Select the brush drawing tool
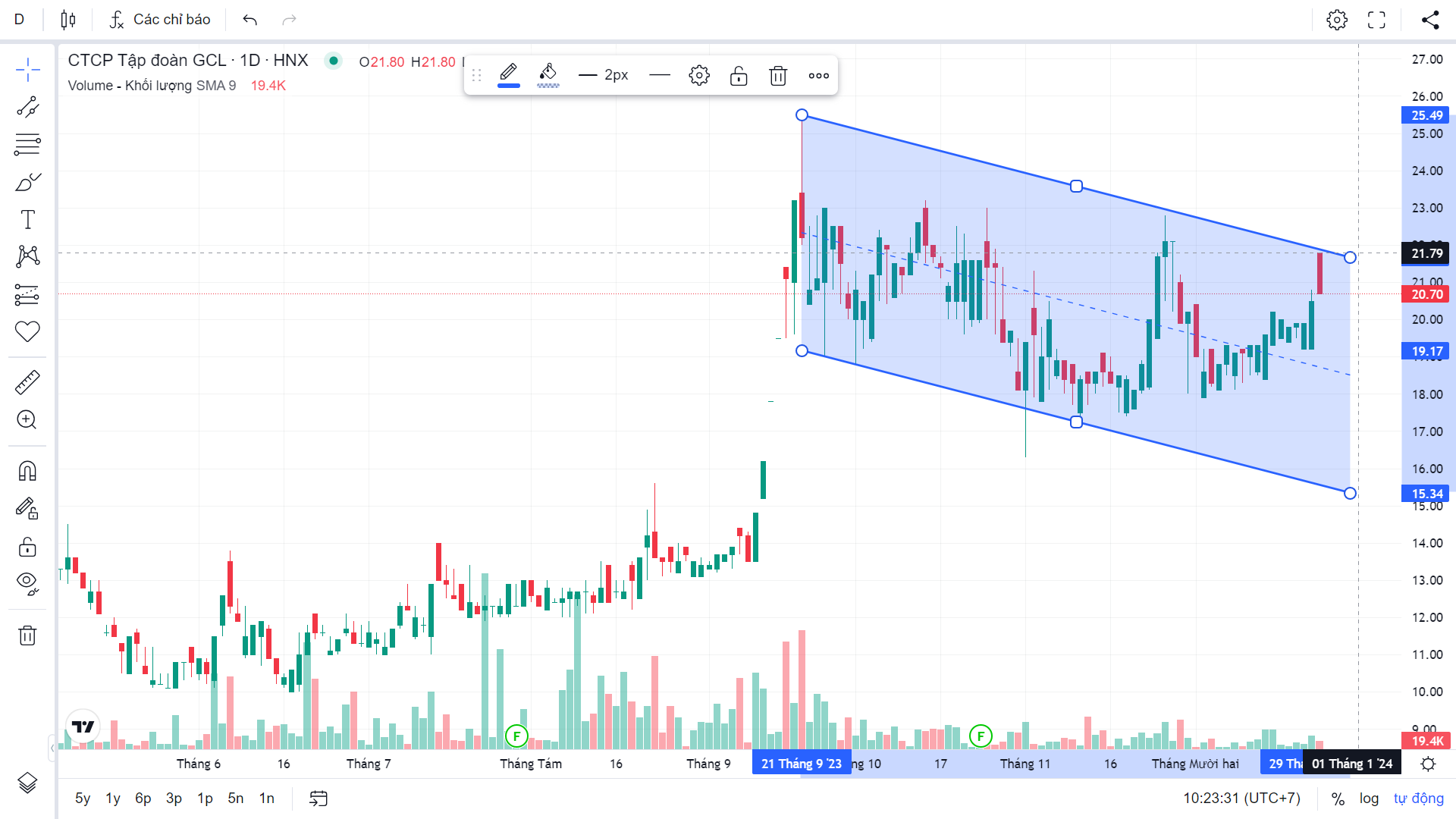The width and height of the screenshot is (1456, 819). [27, 182]
